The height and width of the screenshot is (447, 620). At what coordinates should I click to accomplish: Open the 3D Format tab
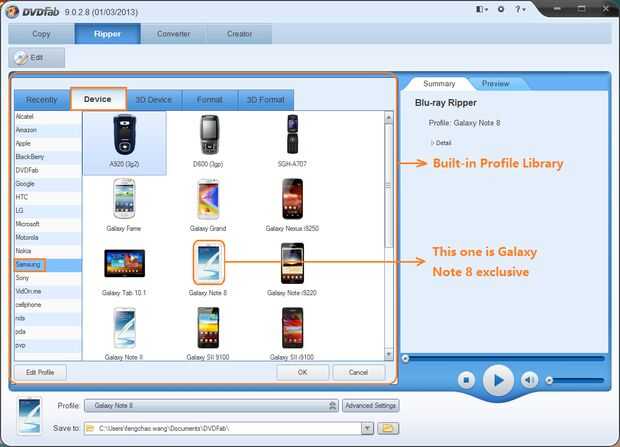coord(266,100)
